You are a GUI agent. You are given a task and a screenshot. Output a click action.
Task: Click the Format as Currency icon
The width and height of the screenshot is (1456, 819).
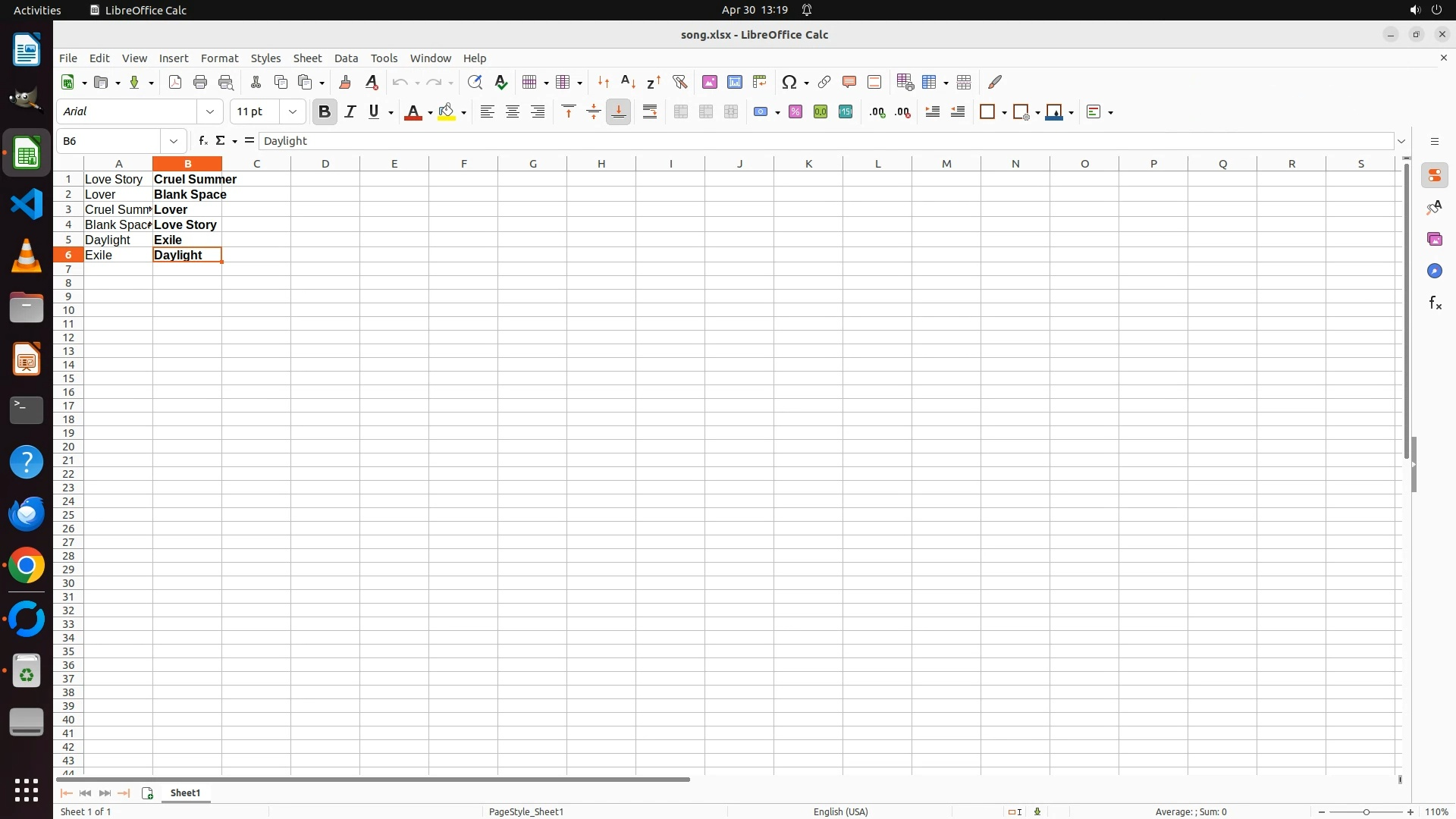tap(761, 112)
